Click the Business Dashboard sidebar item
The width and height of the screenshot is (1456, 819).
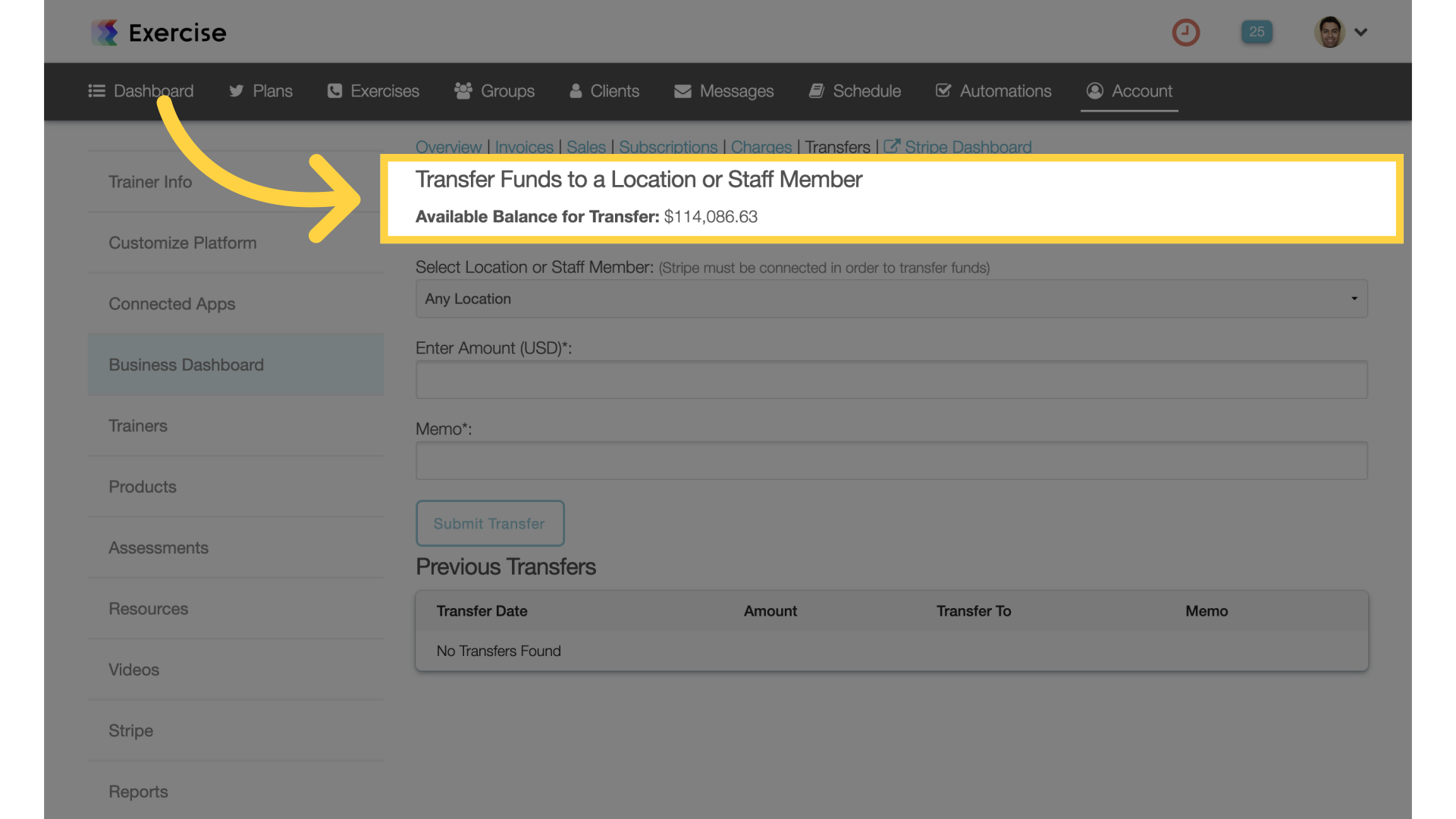click(x=186, y=363)
